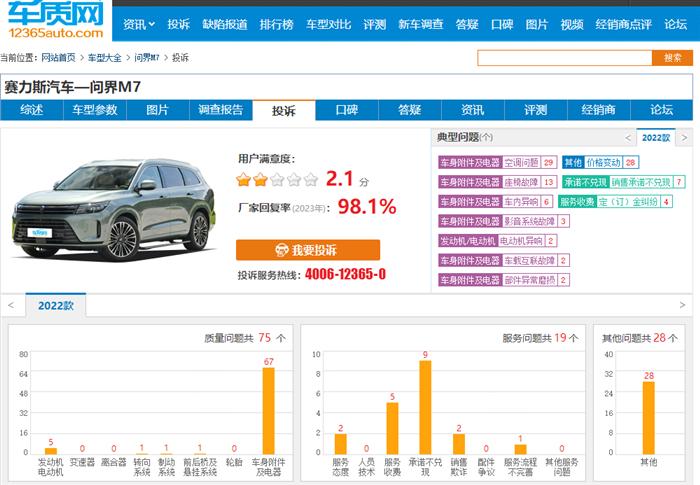Click the 98.1% 厂家回复率 value
The height and width of the screenshot is (485, 700).
pos(367,207)
